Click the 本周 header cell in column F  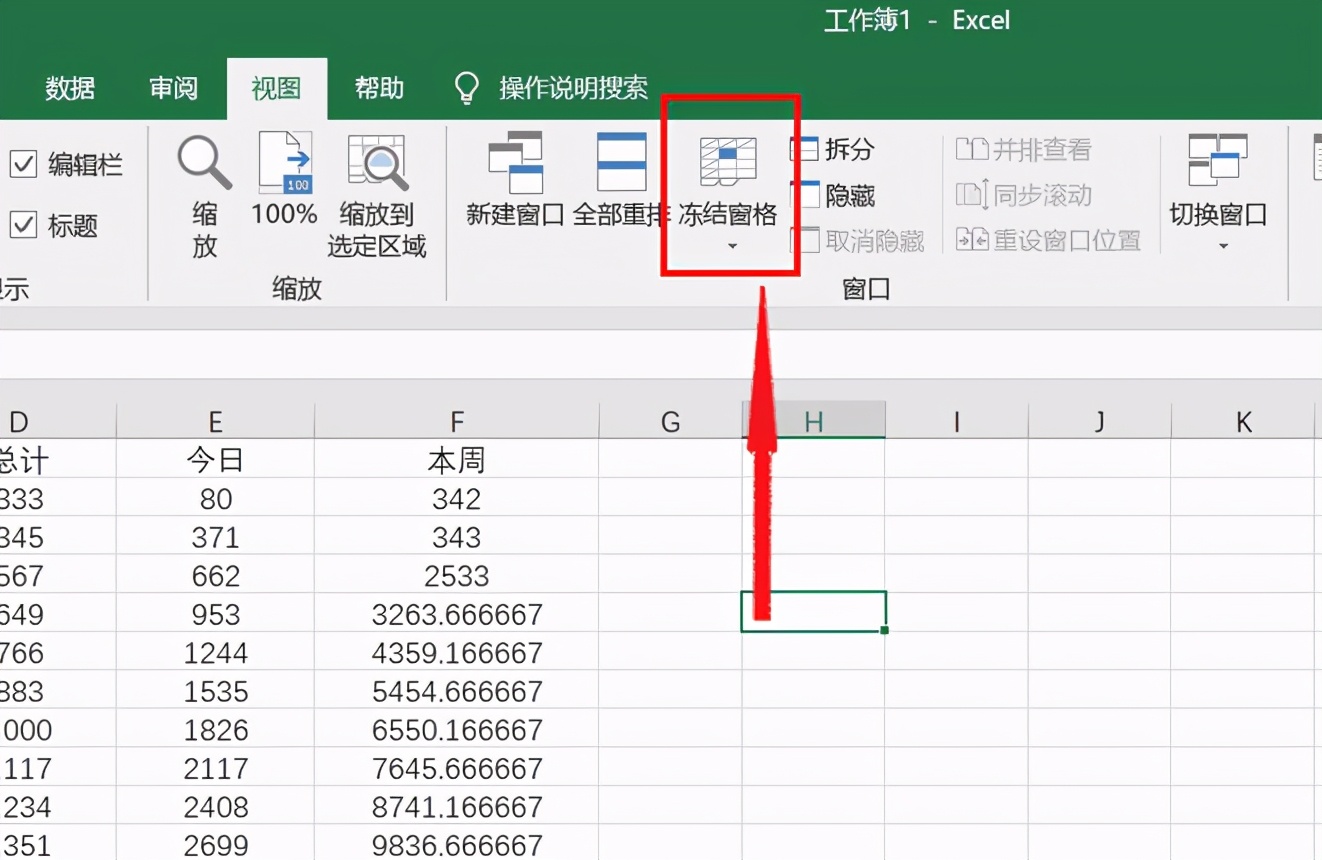click(x=456, y=459)
